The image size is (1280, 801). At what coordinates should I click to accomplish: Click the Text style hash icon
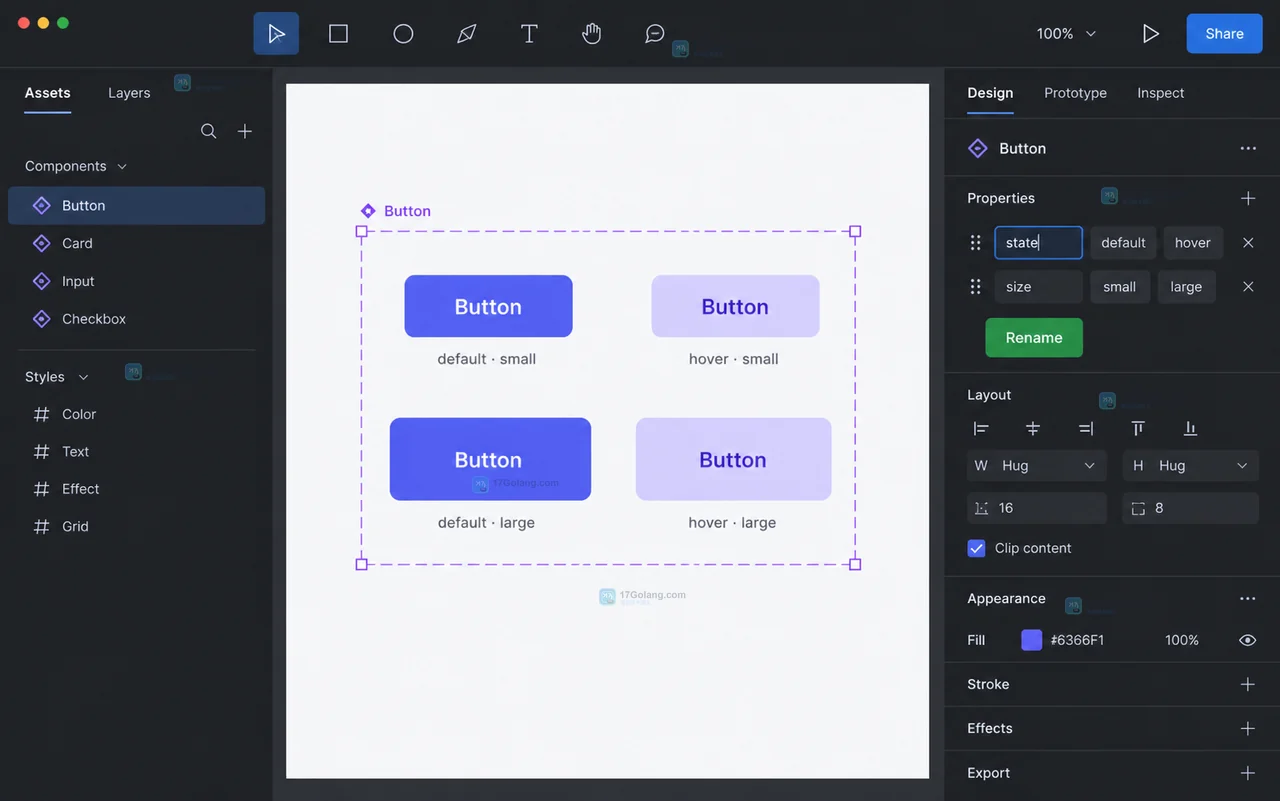pyautogui.click(x=41, y=452)
